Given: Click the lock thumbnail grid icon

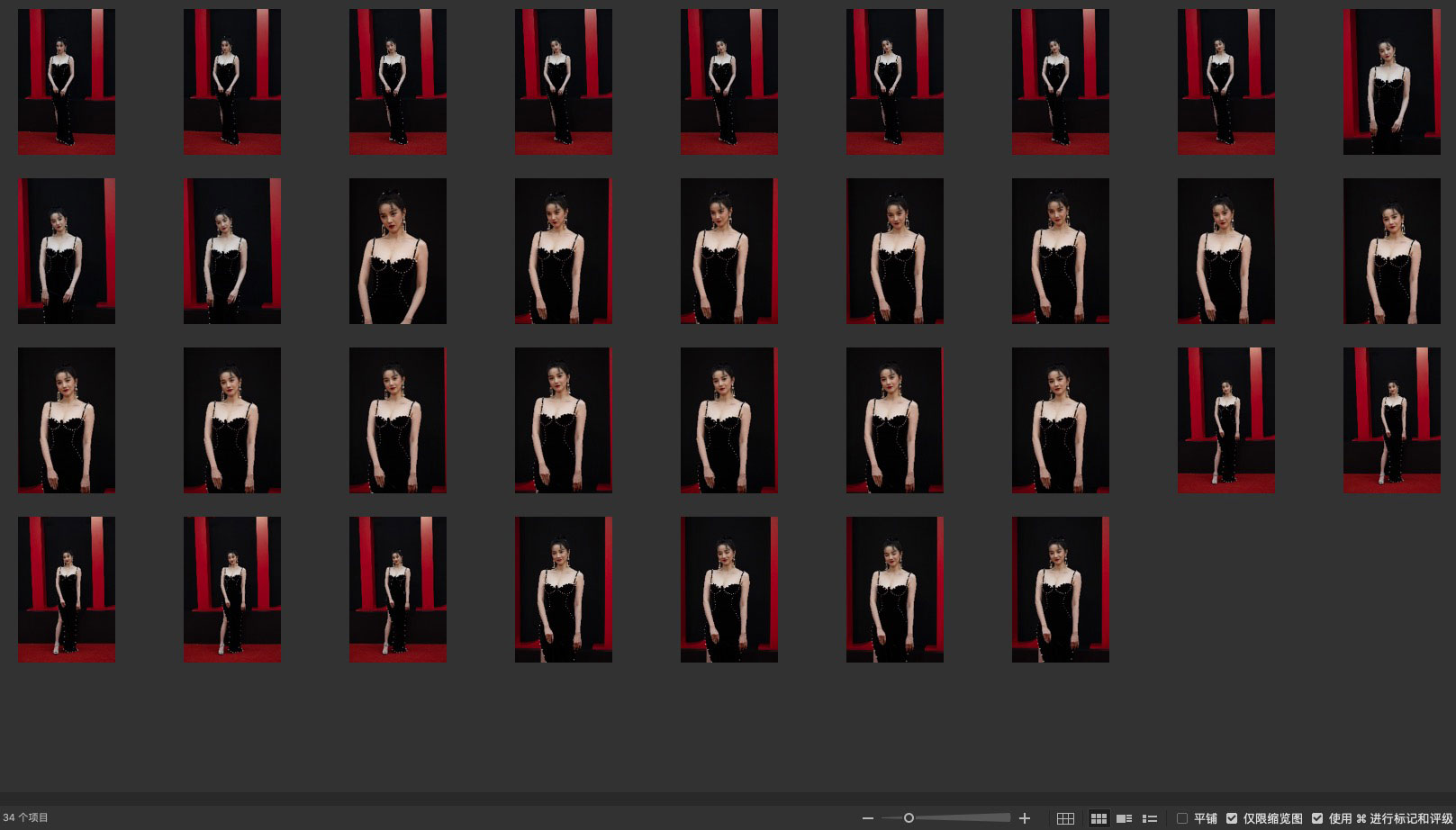Looking at the screenshot, I should [x=1065, y=818].
